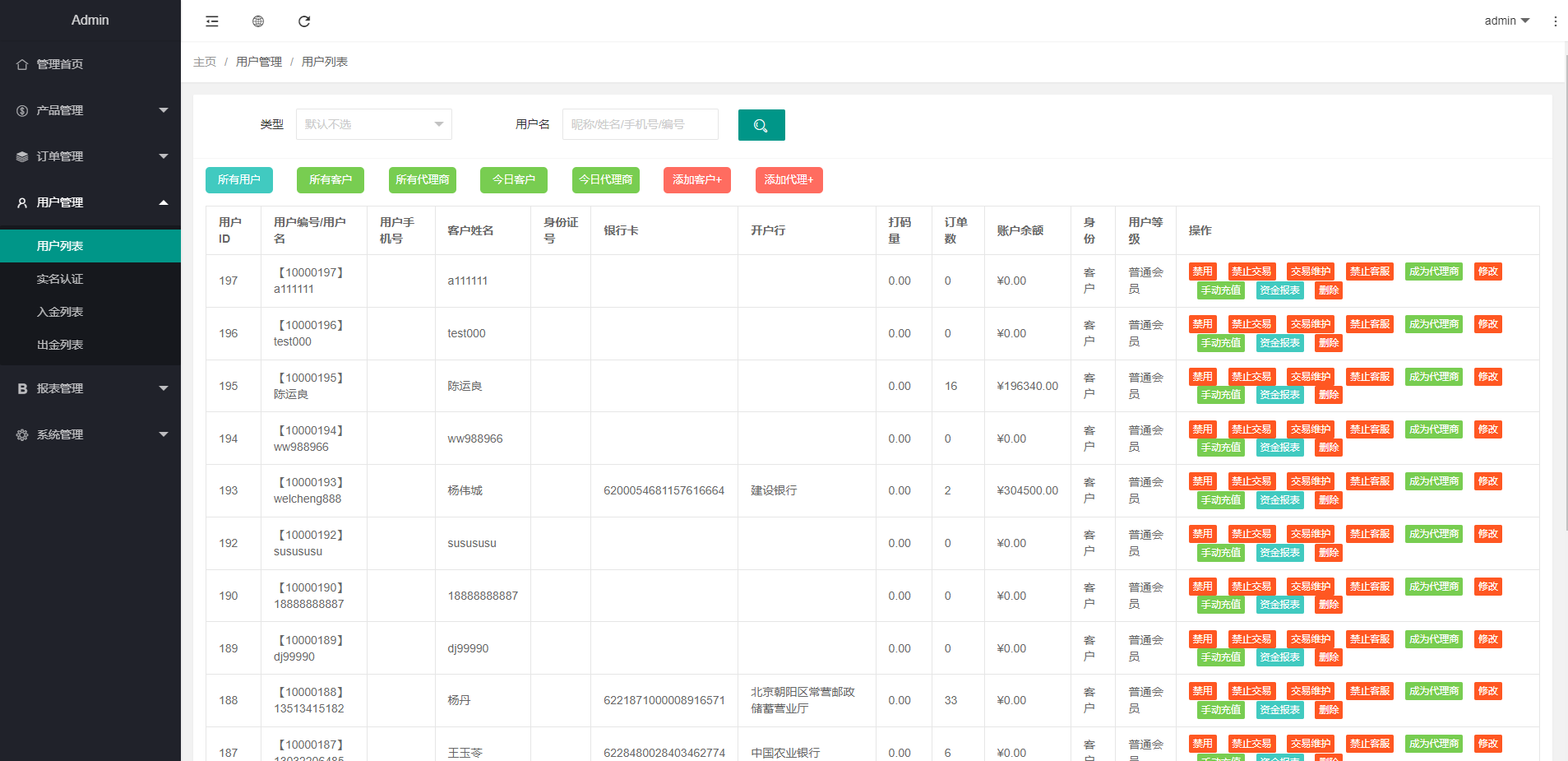
Task: Disable trading for user a111111 via 禁止交易
Action: pos(1251,271)
